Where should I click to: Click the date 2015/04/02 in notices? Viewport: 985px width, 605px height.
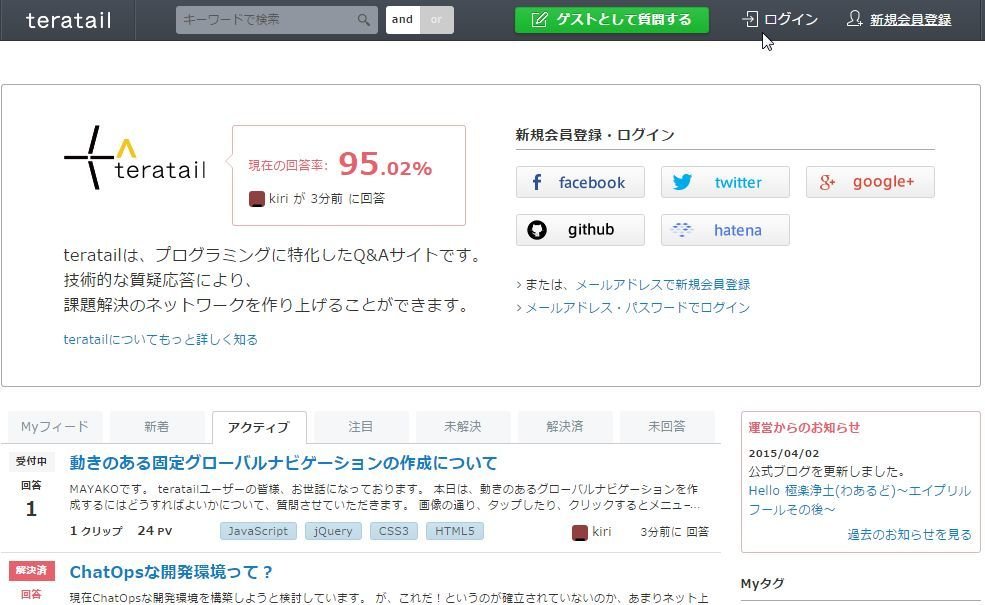pyautogui.click(x=783, y=454)
